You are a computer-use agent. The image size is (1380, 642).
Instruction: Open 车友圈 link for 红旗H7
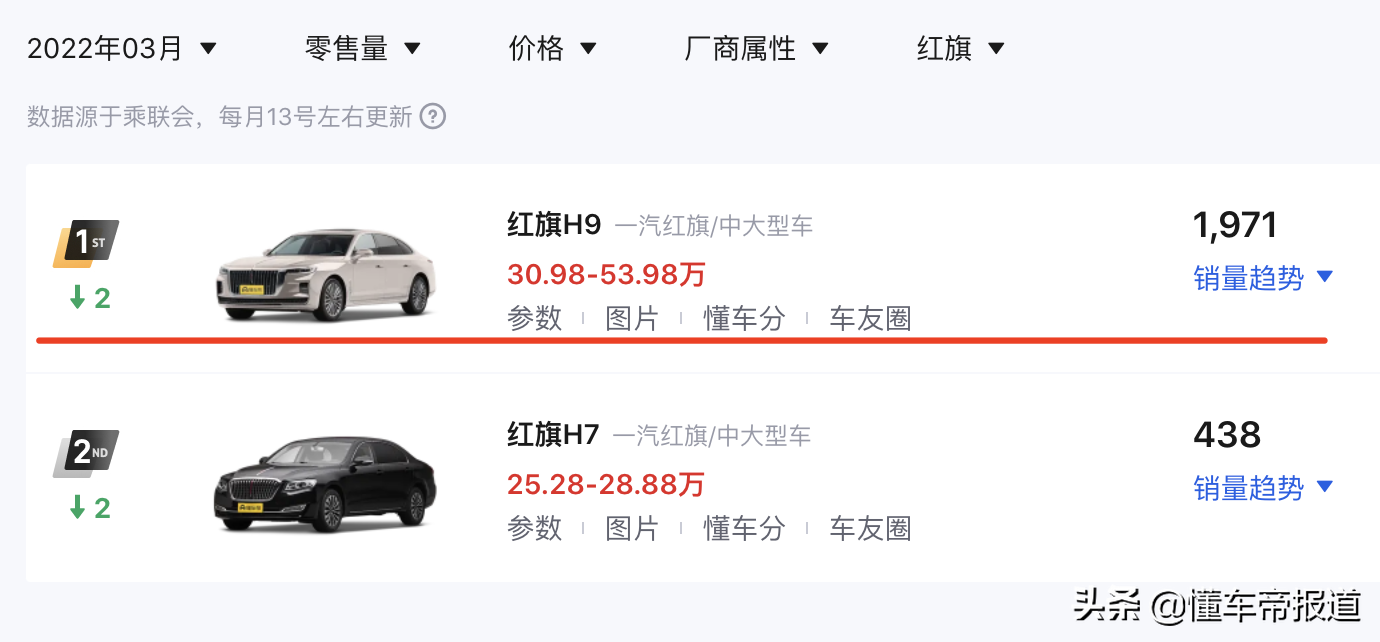(x=870, y=528)
